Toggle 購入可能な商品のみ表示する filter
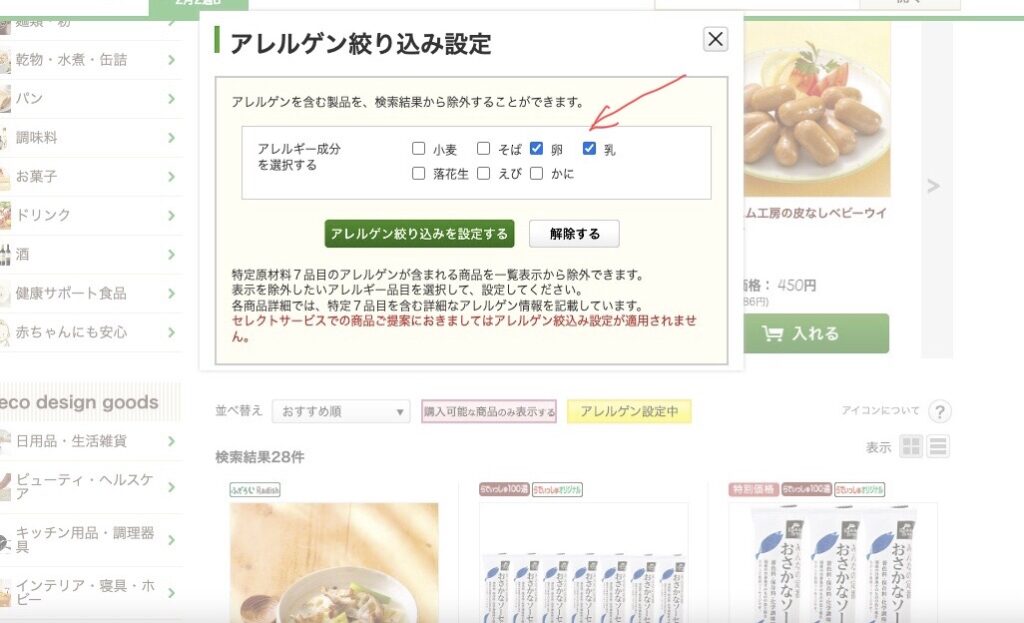This screenshot has height=623, width=1024. [489, 411]
